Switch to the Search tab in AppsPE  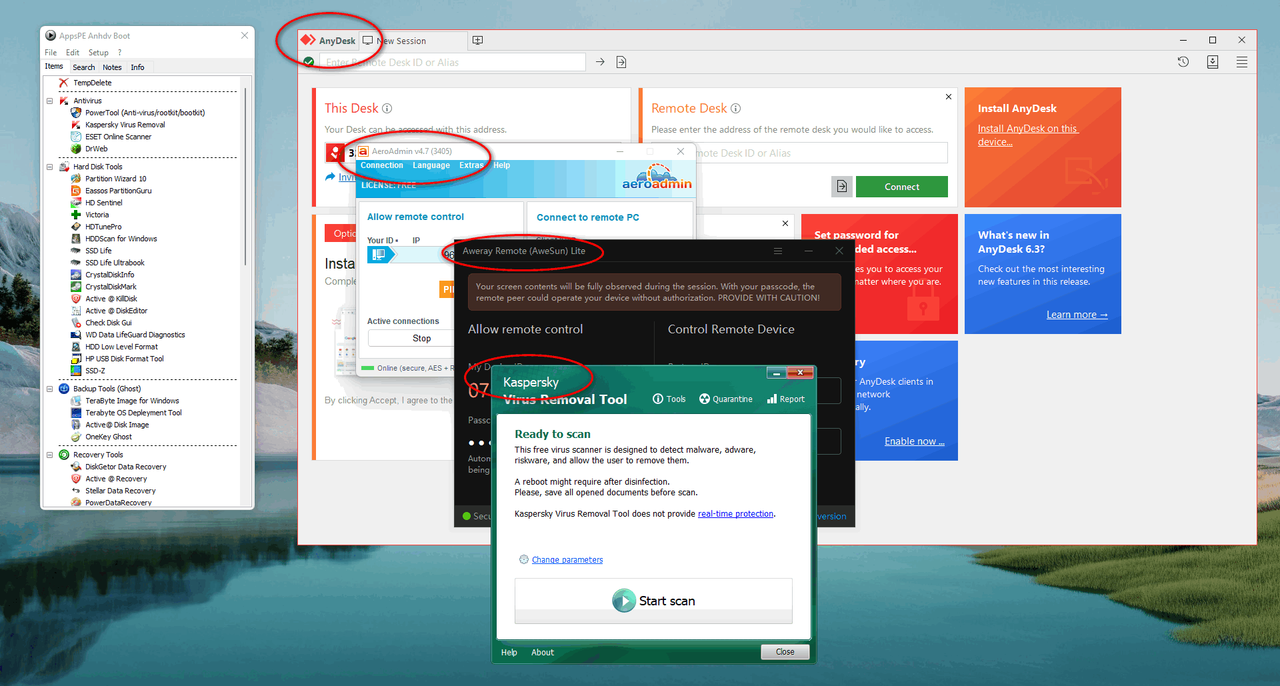(x=84, y=67)
